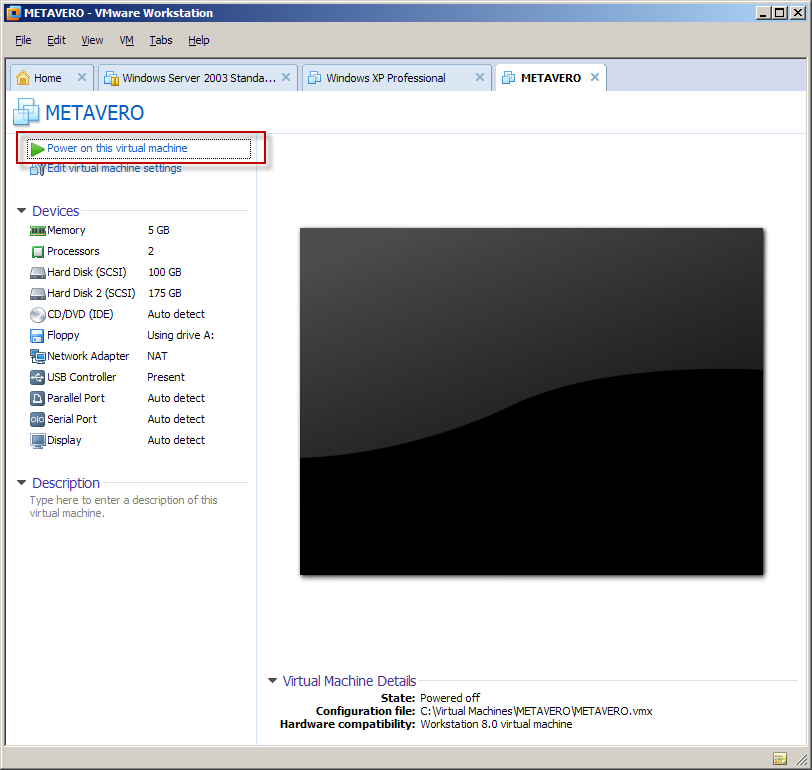This screenshot has height=770, width=812.
Task: Open Edit virtual machine settings link
Action: pyautogui.click(x=114, y=168)
